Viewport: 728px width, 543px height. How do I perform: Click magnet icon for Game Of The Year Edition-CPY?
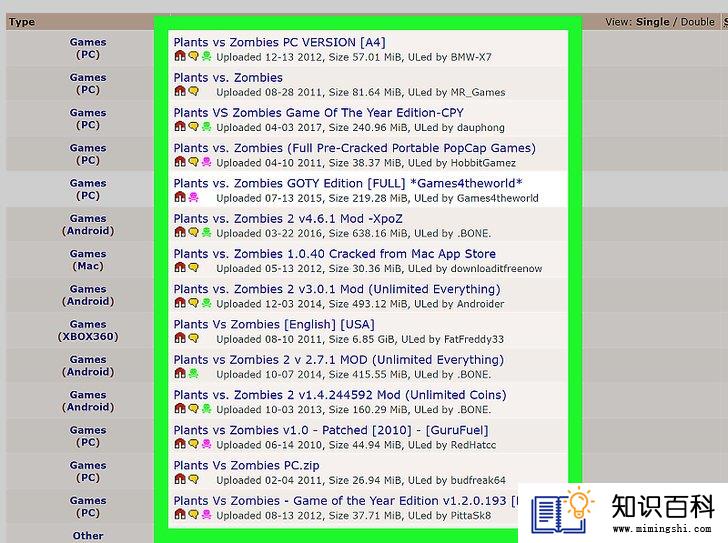180,127
